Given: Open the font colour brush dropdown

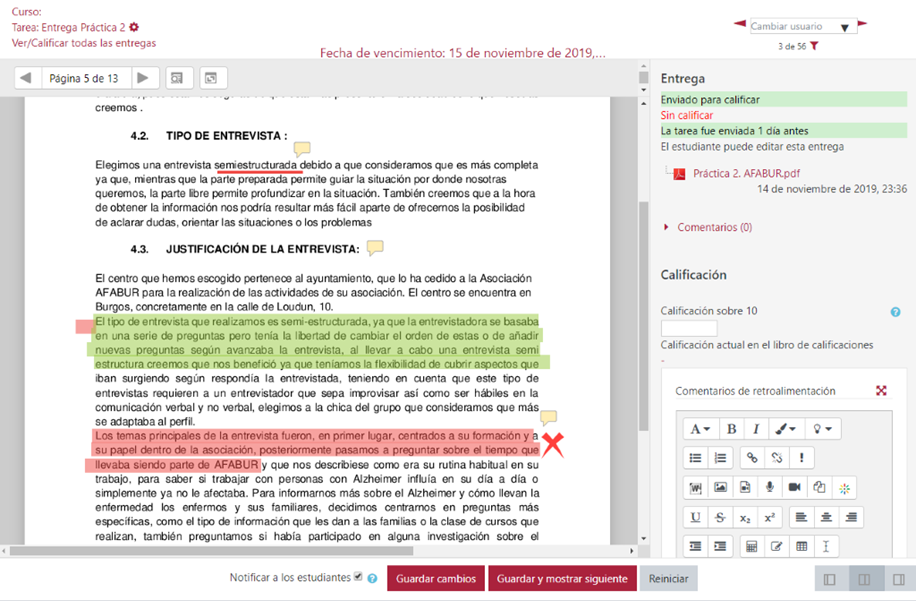Looking at the screenshot, I should [786, 429].
